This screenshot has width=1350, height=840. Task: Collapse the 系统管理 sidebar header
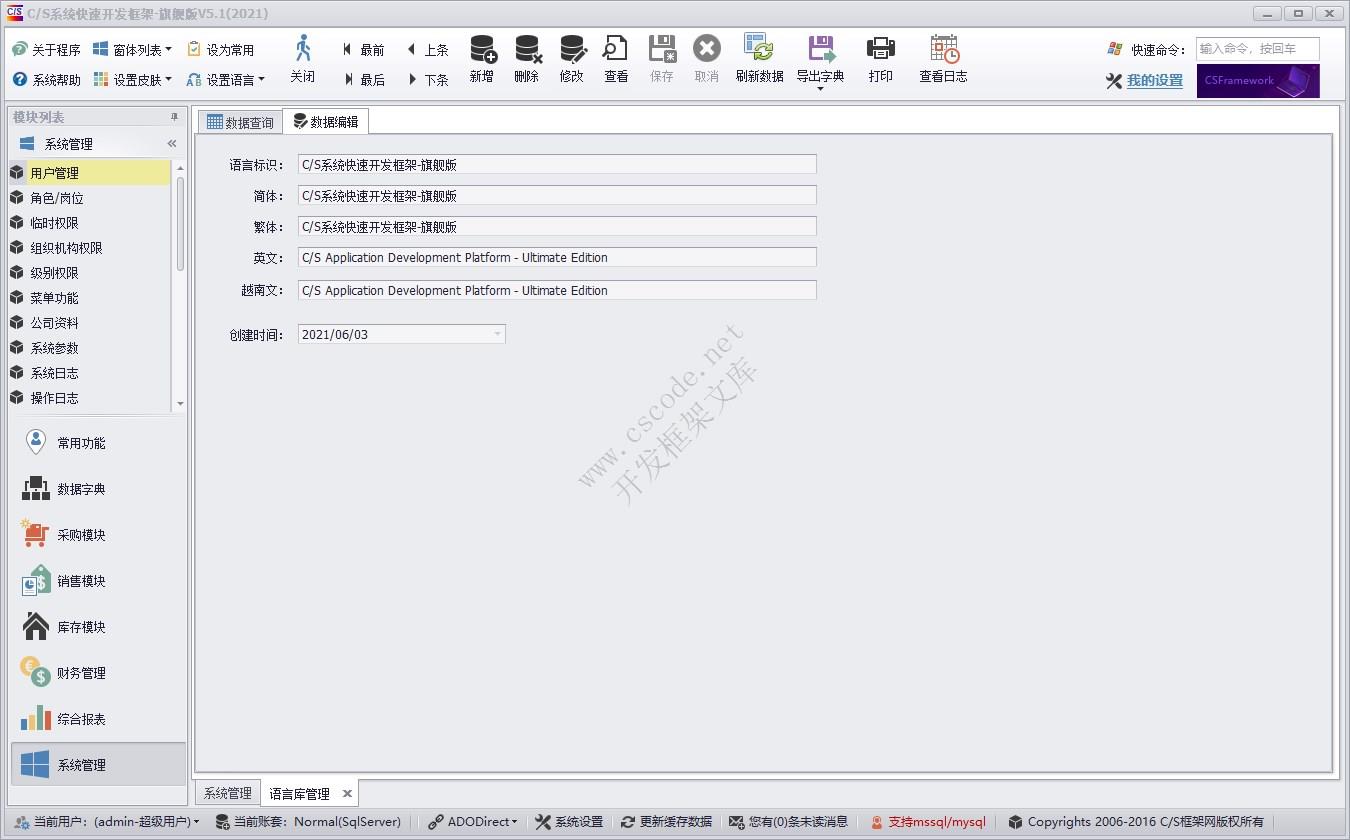click(172, 144)
